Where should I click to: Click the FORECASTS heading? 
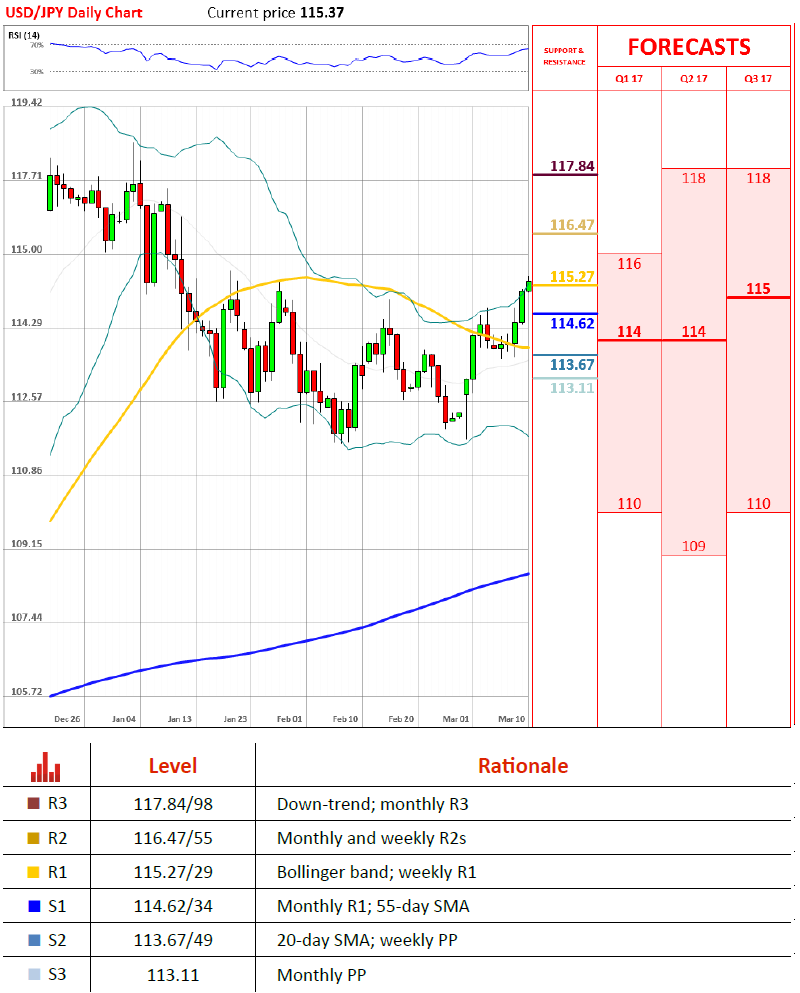(689, 47)
